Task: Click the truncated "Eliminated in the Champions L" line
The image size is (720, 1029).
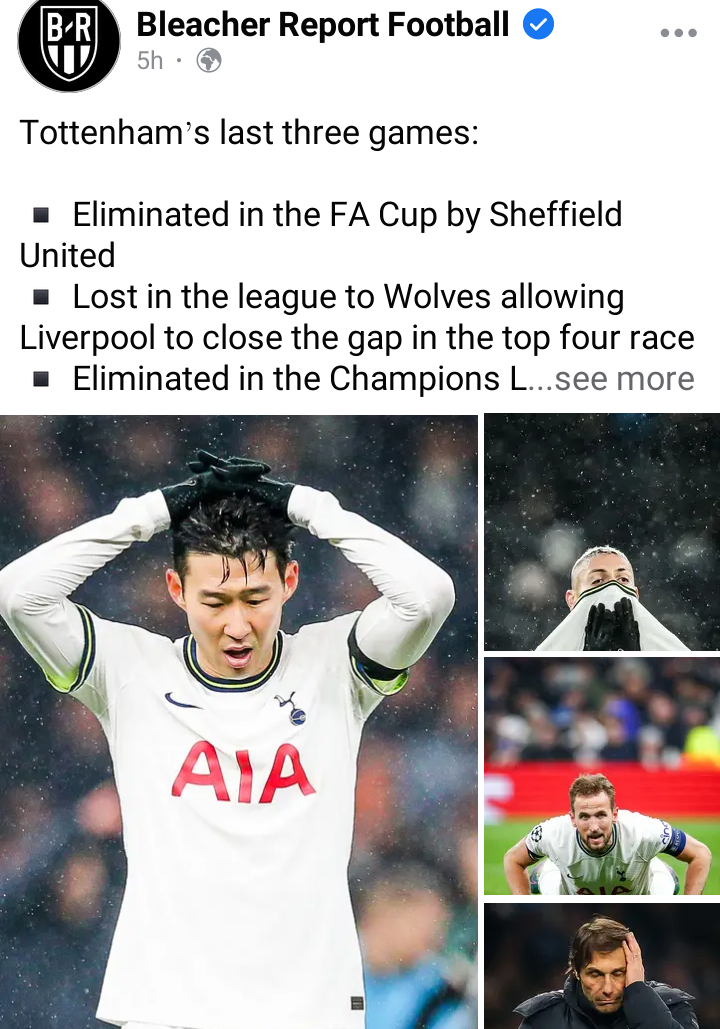Action: tap(299, 379)
